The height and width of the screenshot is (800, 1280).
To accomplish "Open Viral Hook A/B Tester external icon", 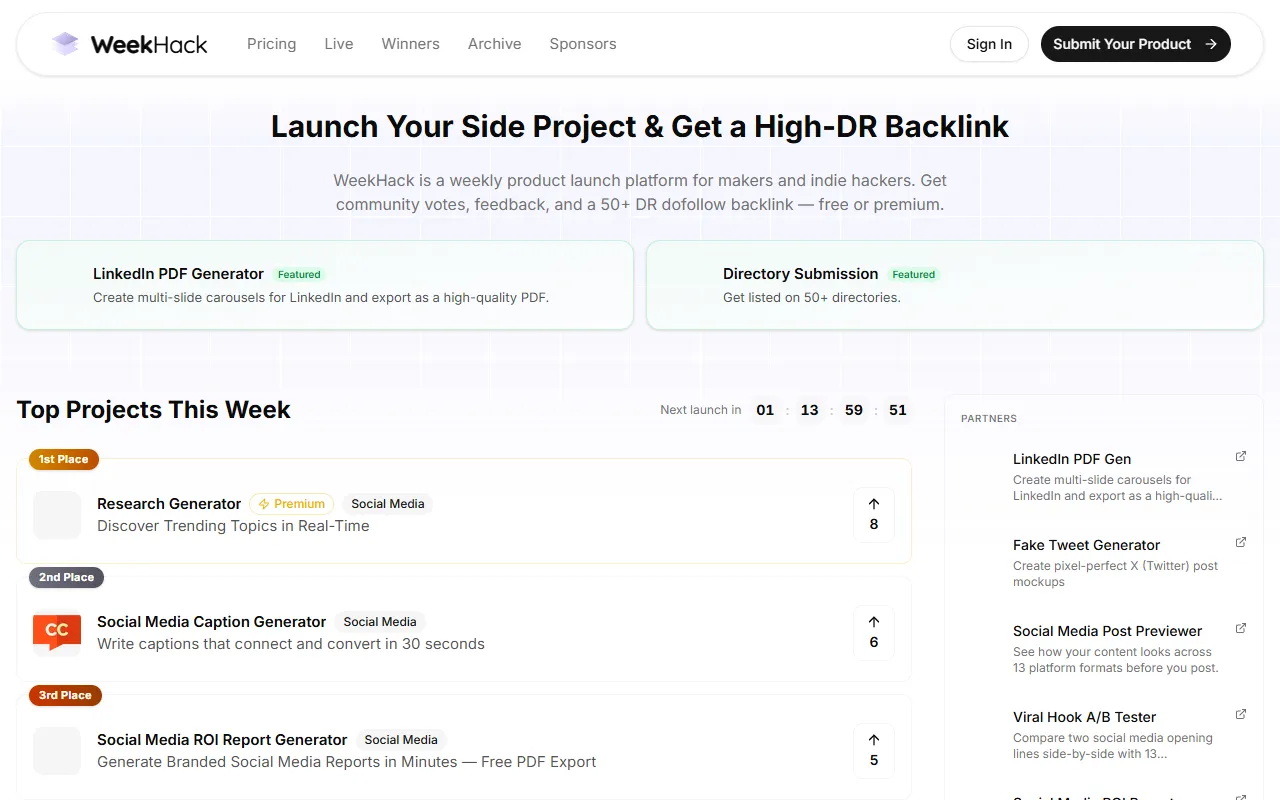I will 1240,715.
